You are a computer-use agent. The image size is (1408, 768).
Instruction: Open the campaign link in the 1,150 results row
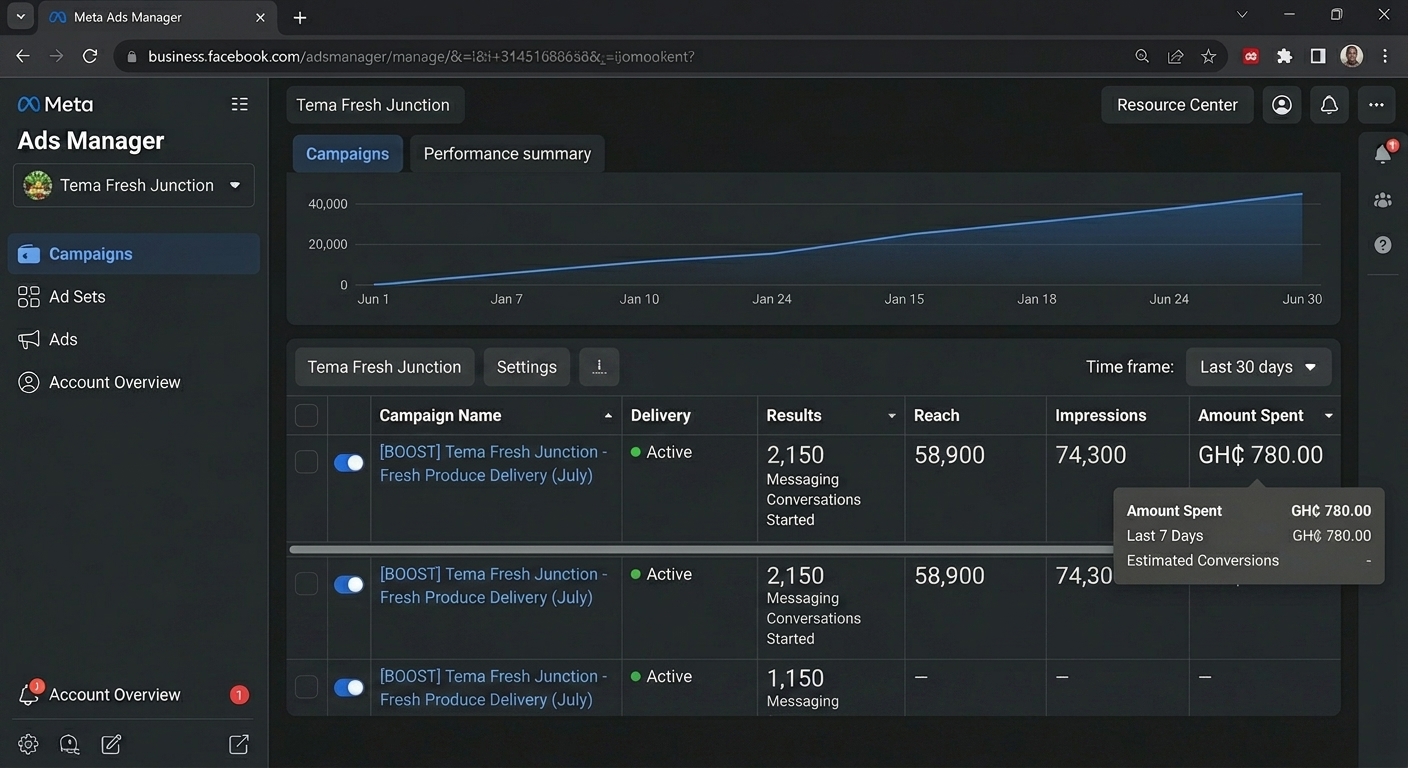(494, 688)
